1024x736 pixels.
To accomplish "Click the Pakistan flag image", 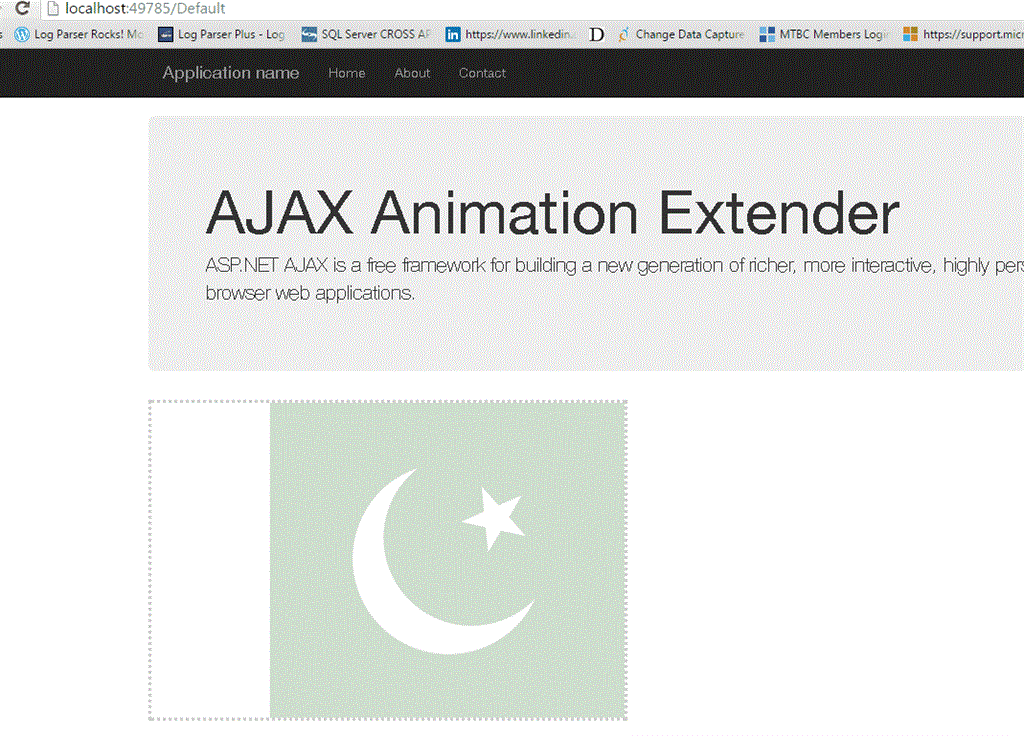I will click(x=388, y=560).
